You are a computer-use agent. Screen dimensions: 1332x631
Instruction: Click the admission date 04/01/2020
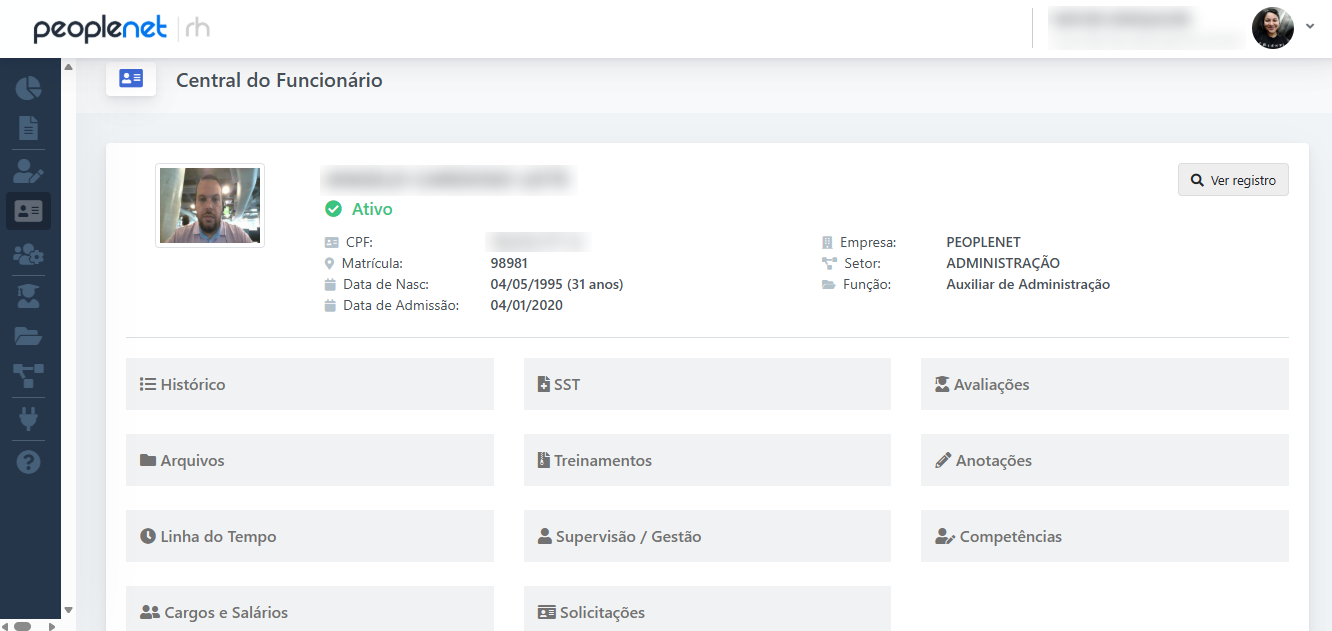(527, 305)
